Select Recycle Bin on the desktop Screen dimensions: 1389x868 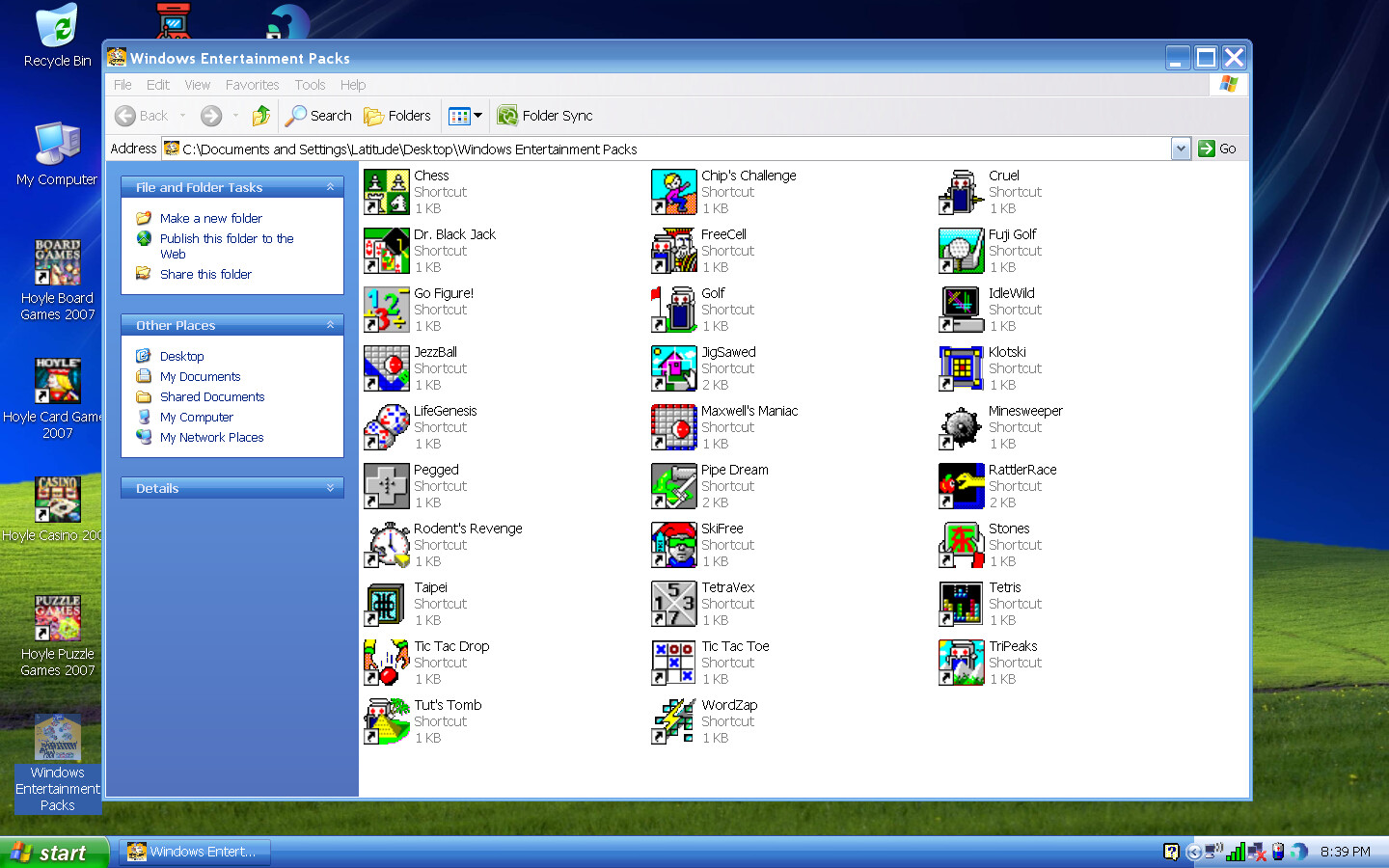tap(57, 37)
